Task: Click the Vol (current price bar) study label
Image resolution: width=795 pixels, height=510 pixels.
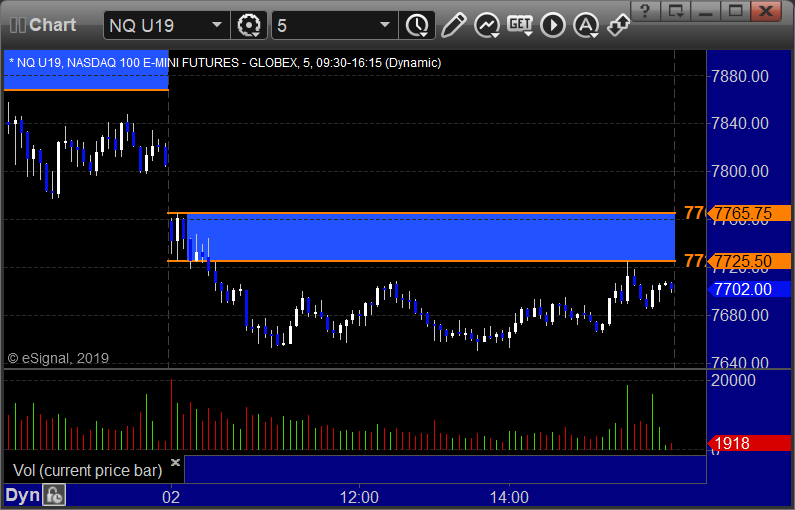Action: [x=87, y=470]
